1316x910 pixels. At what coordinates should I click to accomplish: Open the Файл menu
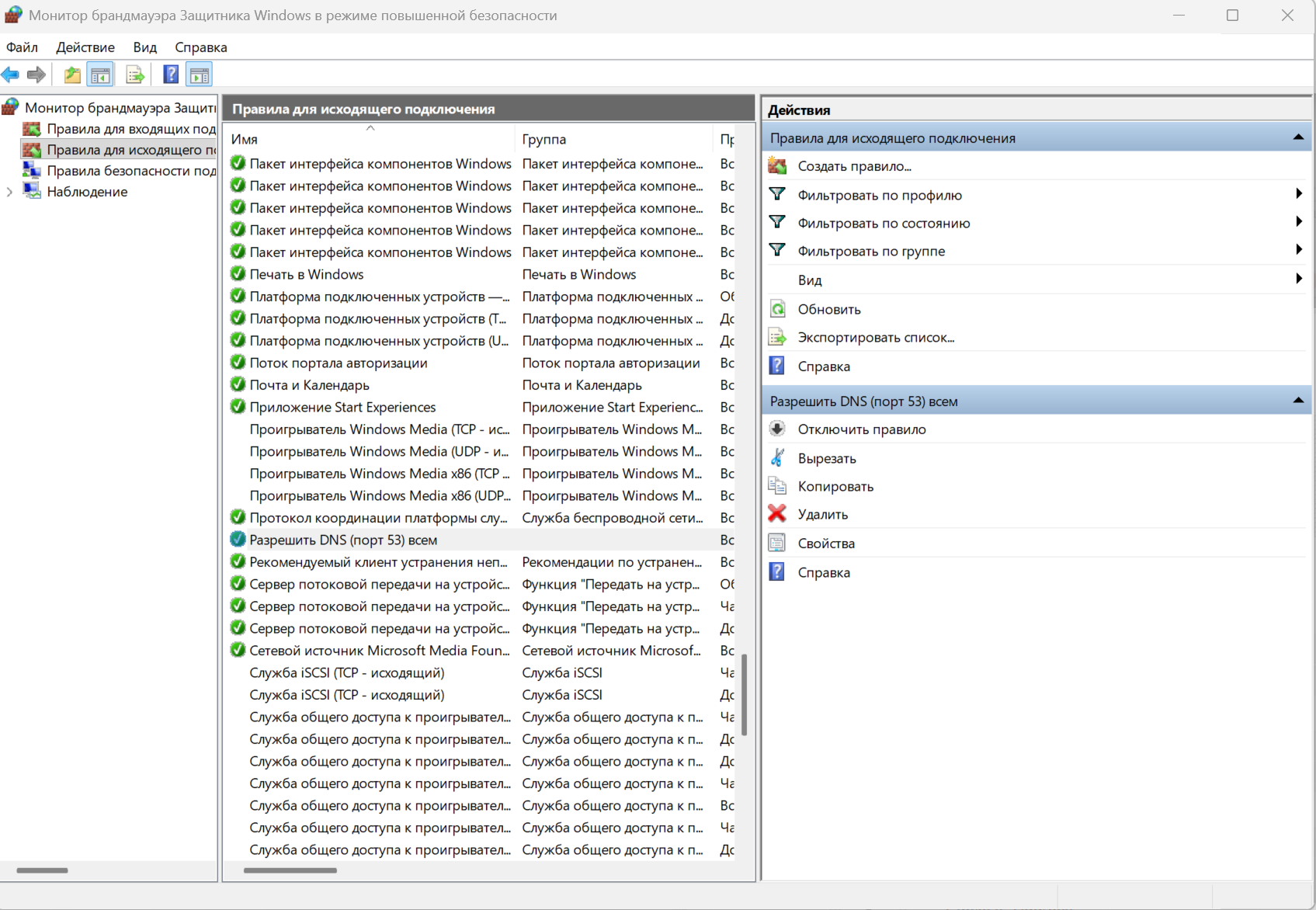coord(22,47)
